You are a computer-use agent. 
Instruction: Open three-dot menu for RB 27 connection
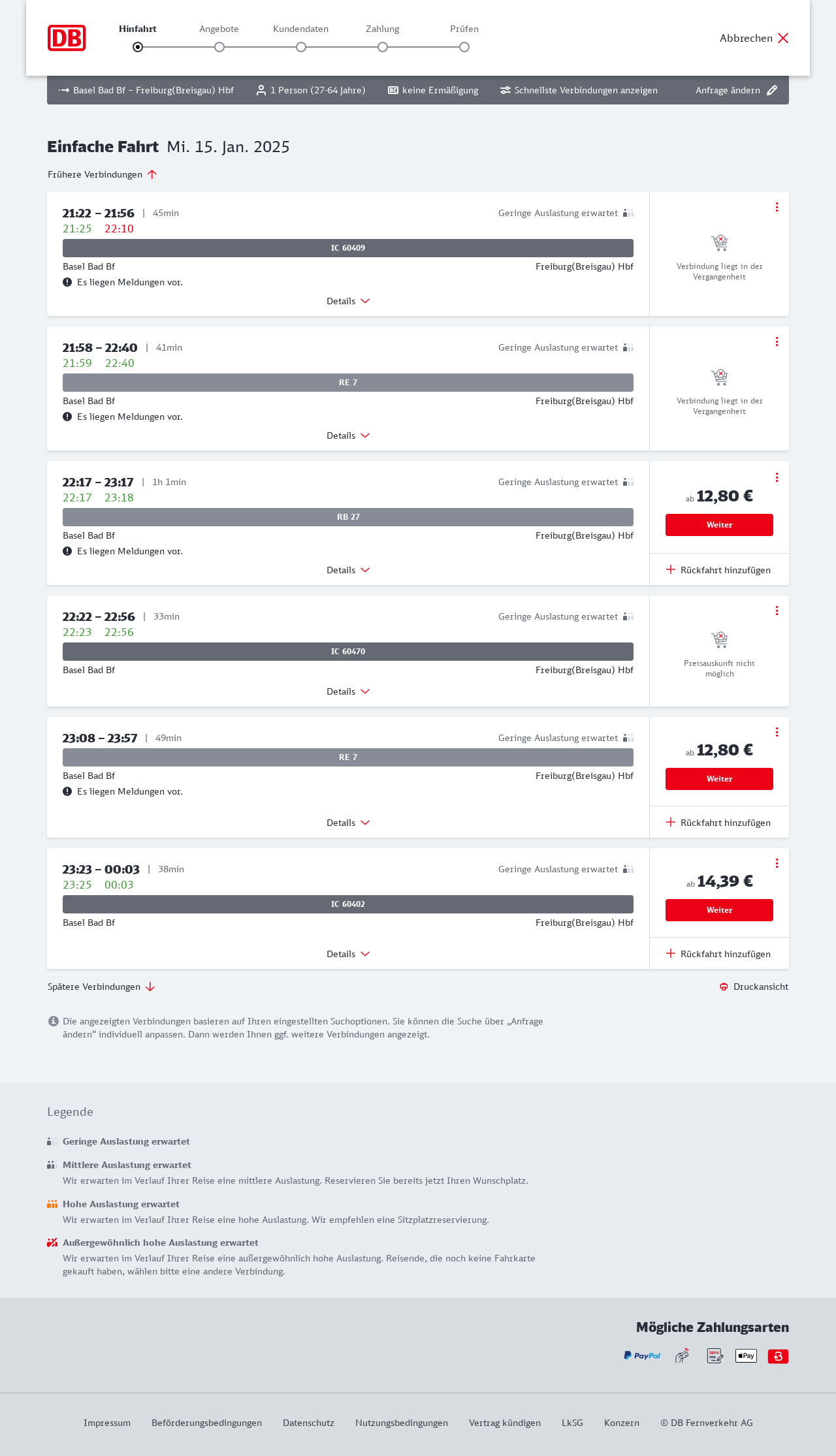coord(777,477)
